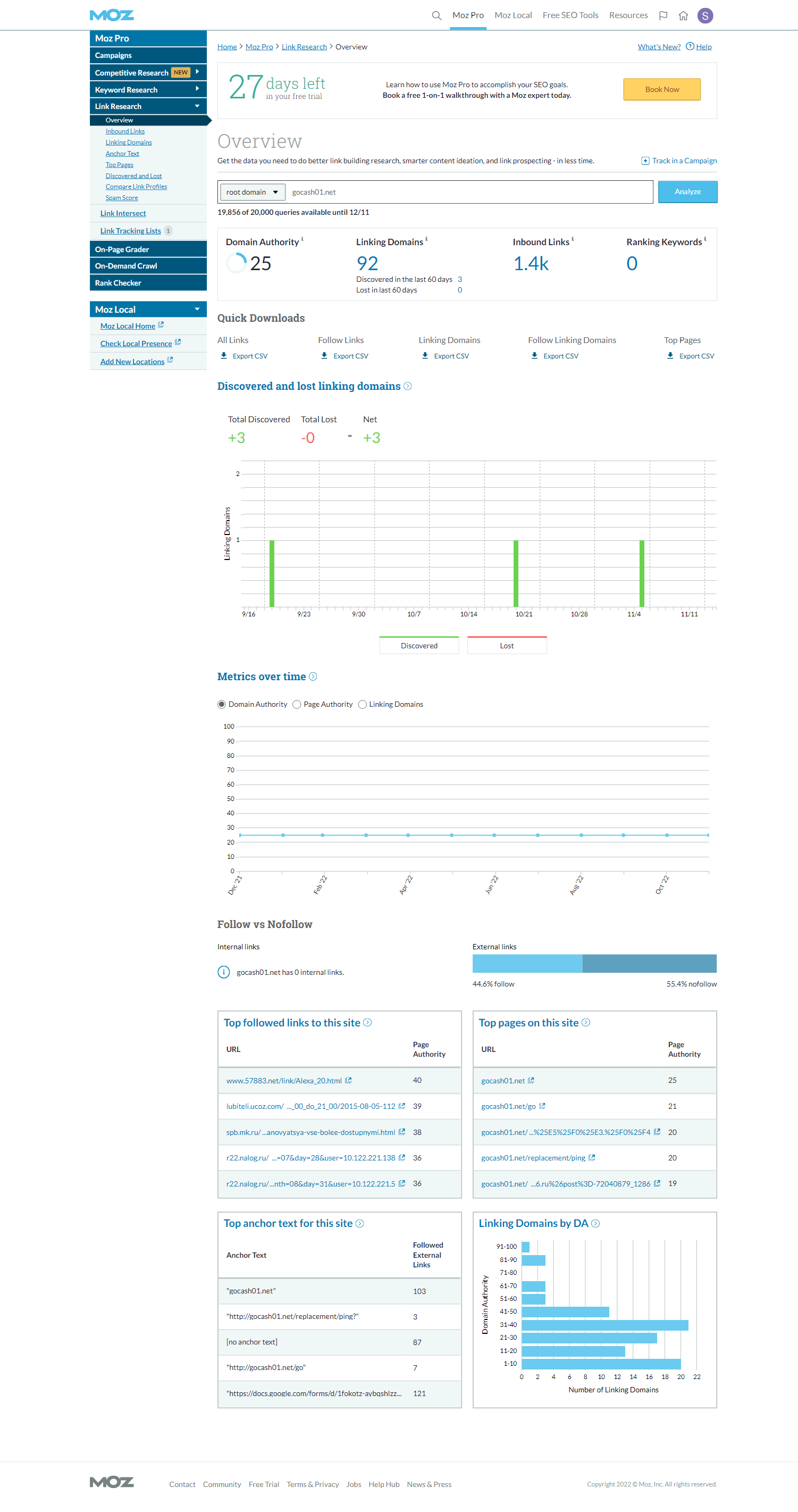Click the nofollow portion of external links bar
The height and width of the screenshot is (1512, 798).
coord(650,963)
